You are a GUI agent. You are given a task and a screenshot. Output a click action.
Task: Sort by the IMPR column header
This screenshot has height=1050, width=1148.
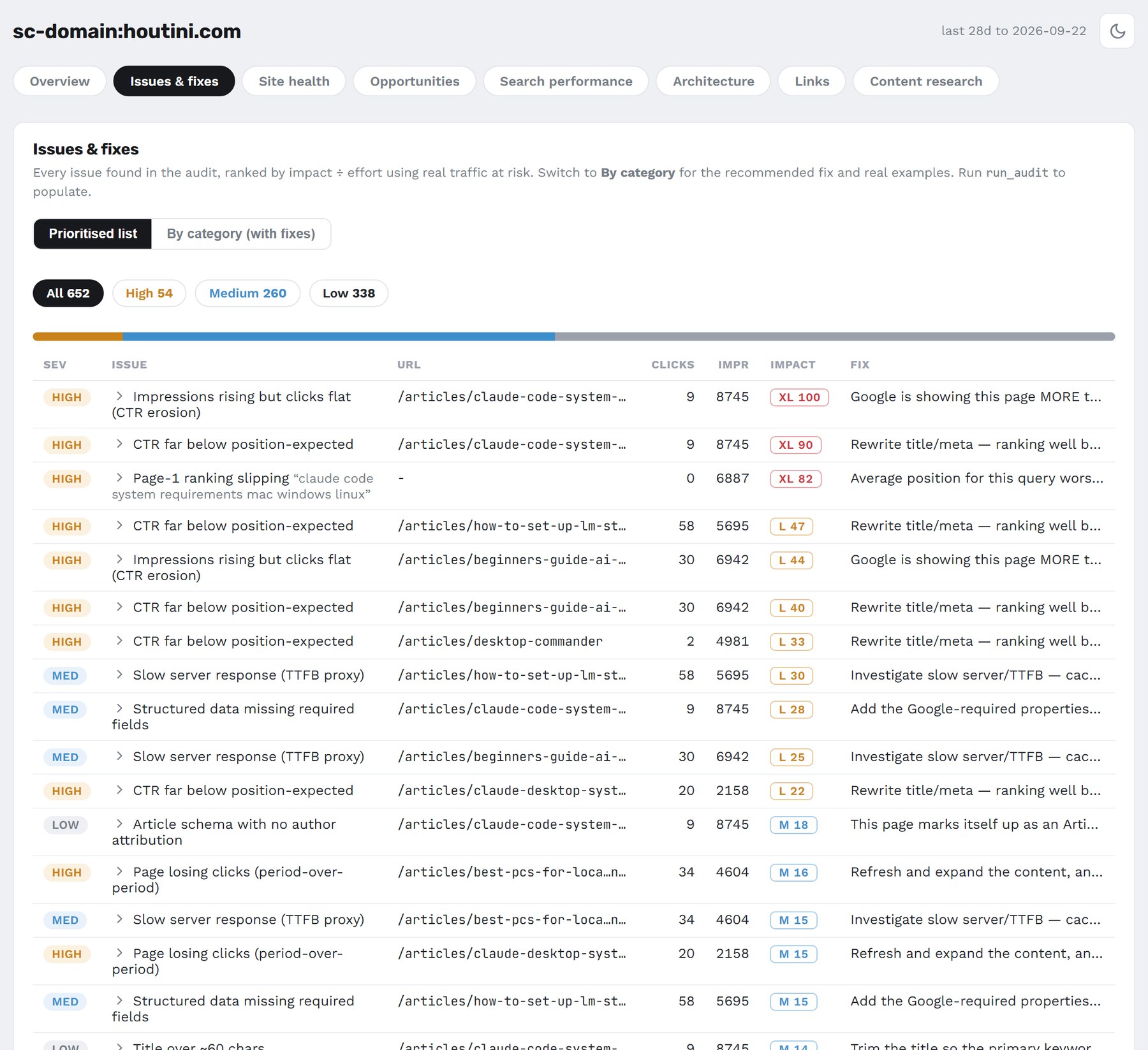point(733,365)
